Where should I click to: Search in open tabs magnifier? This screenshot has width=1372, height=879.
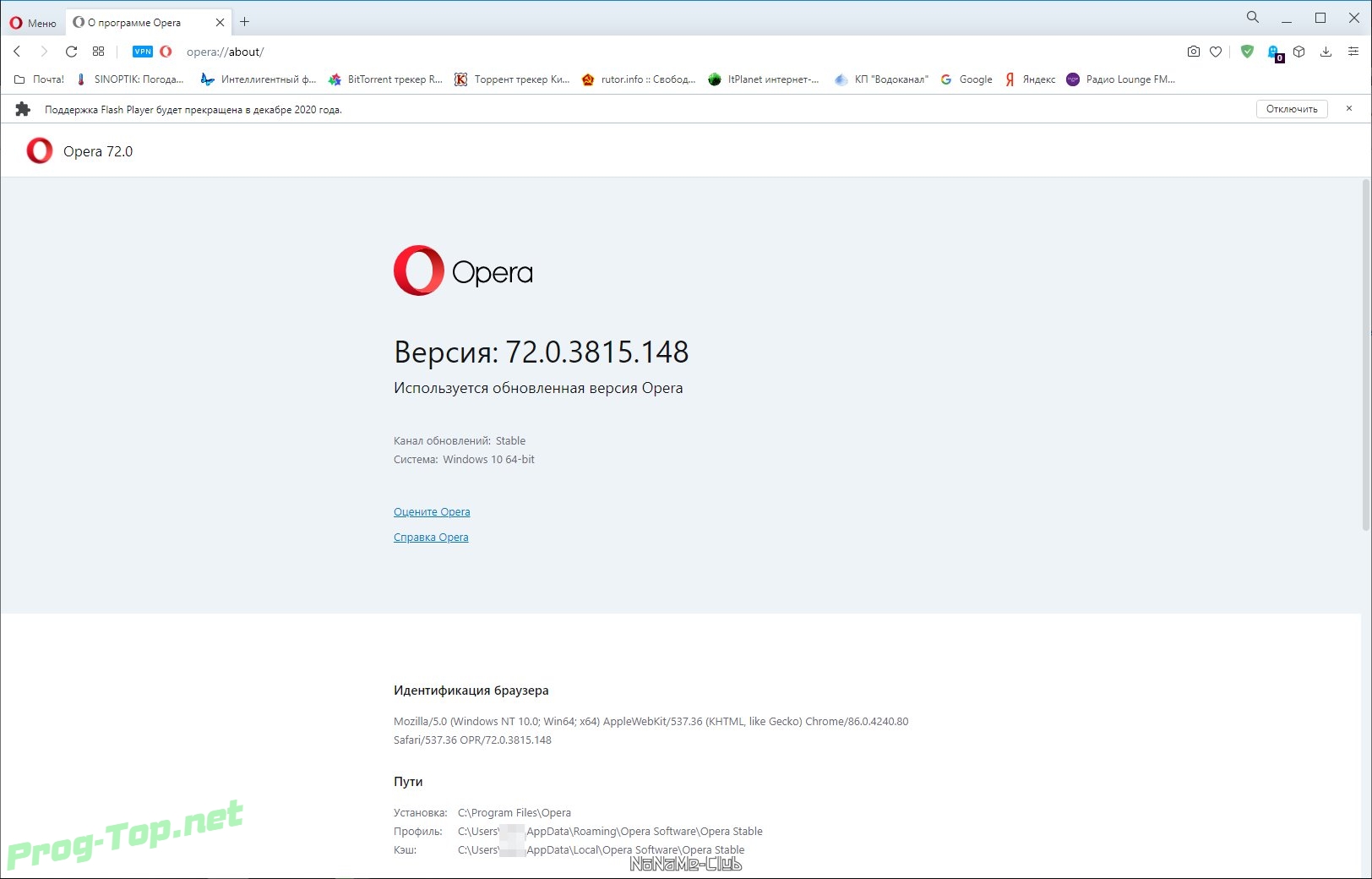(1253, 17)
